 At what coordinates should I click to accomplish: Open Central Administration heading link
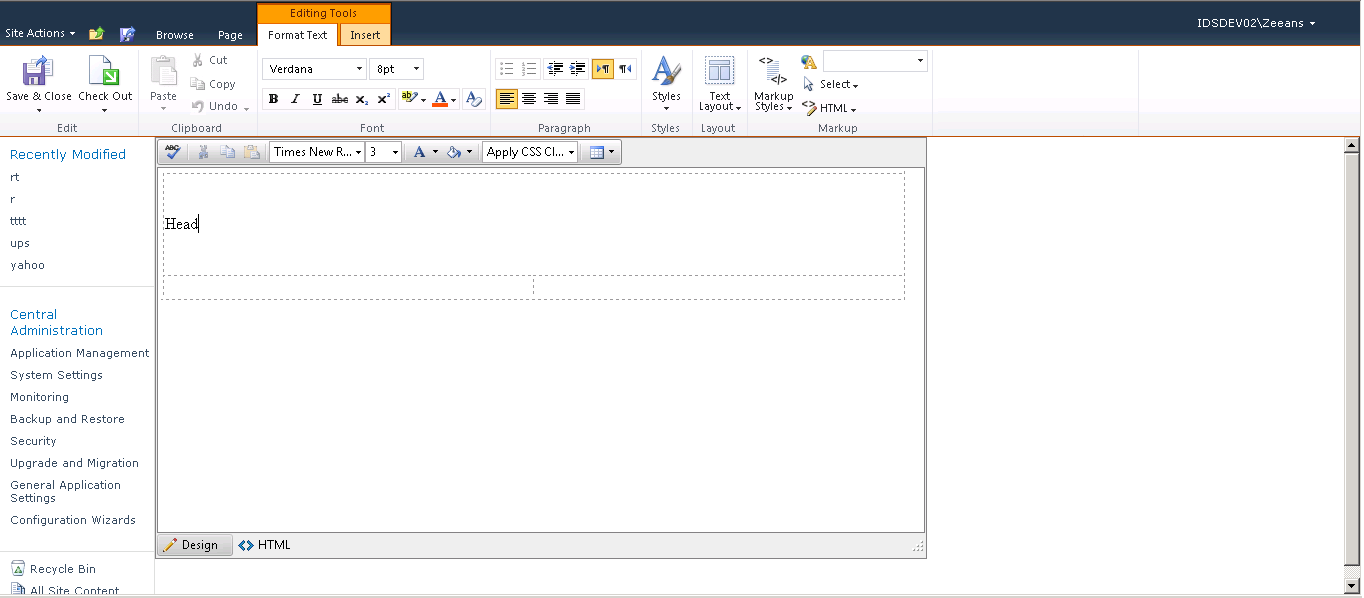pyautogui.click(x=56, y=322)
